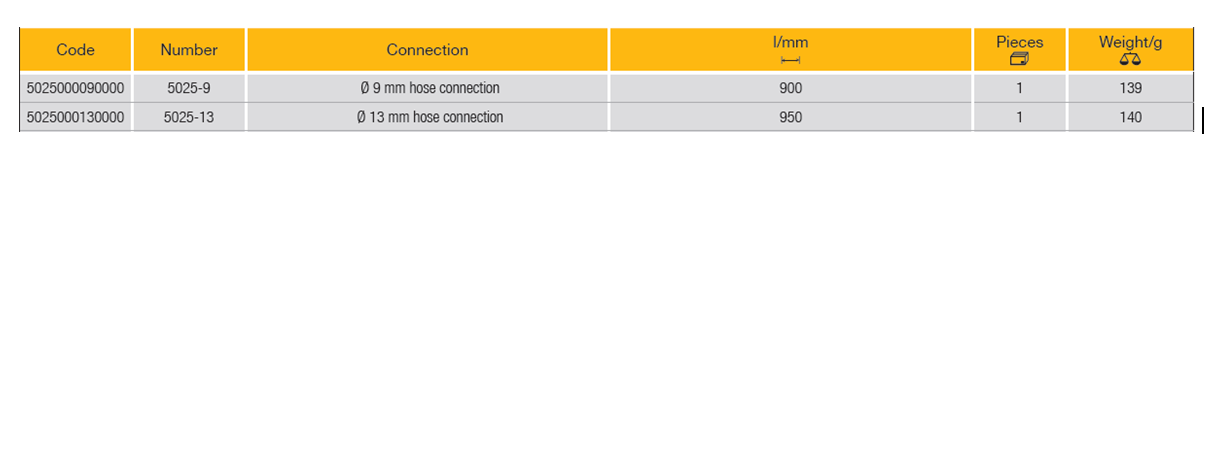Select the Code column header
The image size is (1224, 459).
[x=76, y=50]
